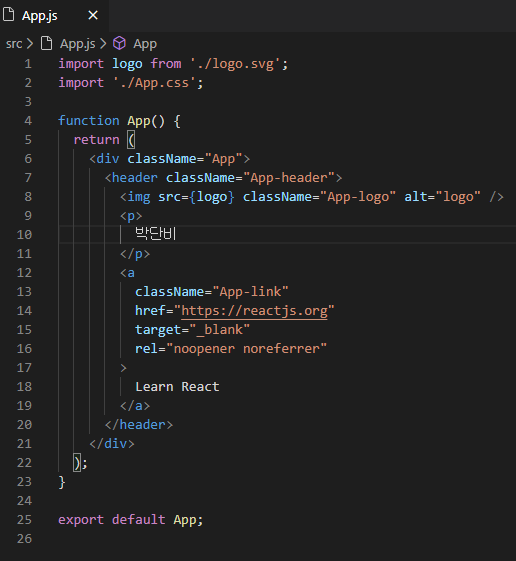Image resolution: width=516 pixels, height=561 pixels.
Task: Click the "_blank" target value
Action: point(220,330)
